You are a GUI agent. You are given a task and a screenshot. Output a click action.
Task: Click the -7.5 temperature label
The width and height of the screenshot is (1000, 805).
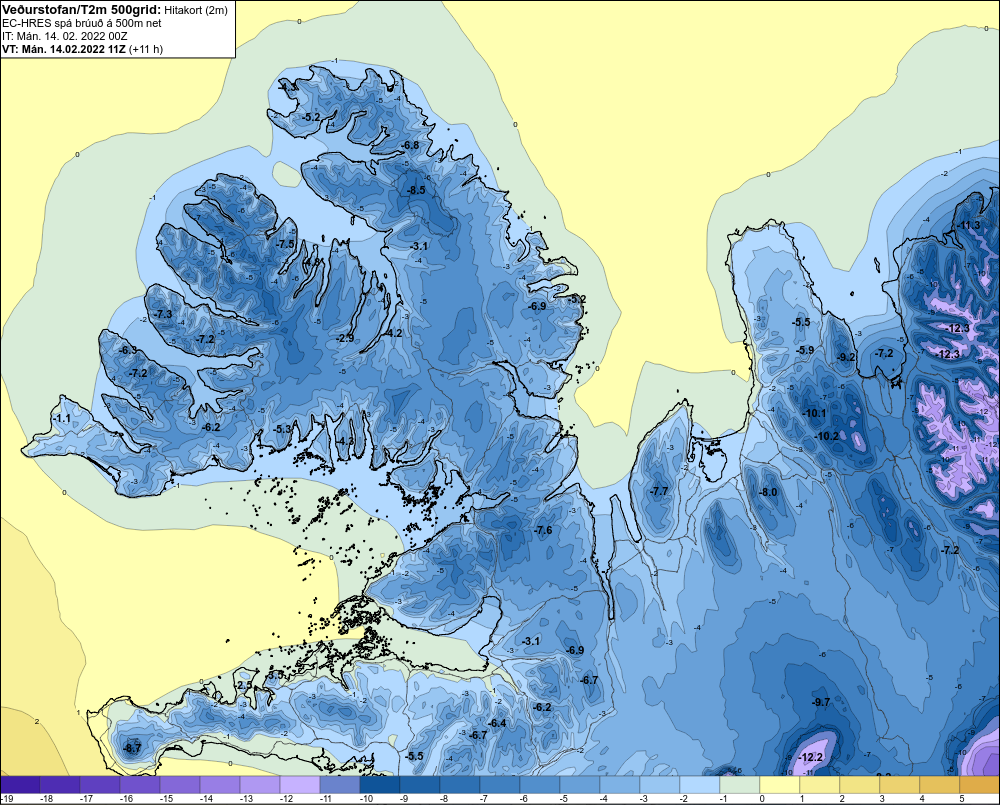point(286,244)
